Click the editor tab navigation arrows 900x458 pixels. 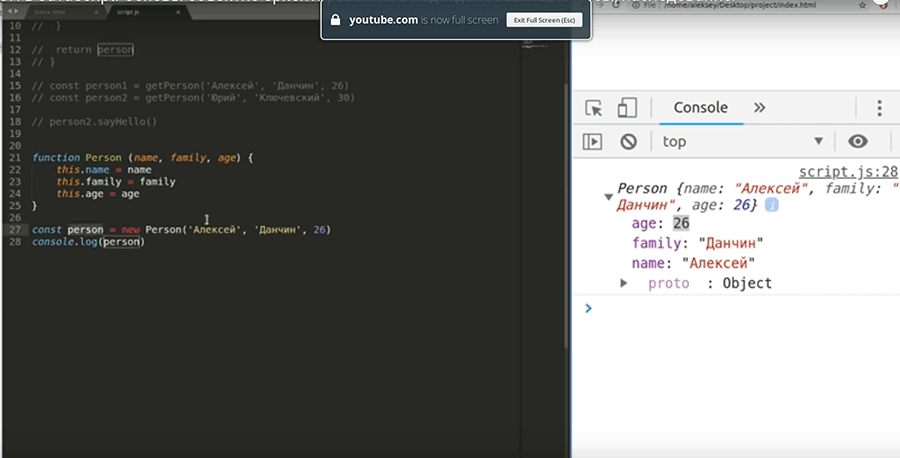point(11,11)
